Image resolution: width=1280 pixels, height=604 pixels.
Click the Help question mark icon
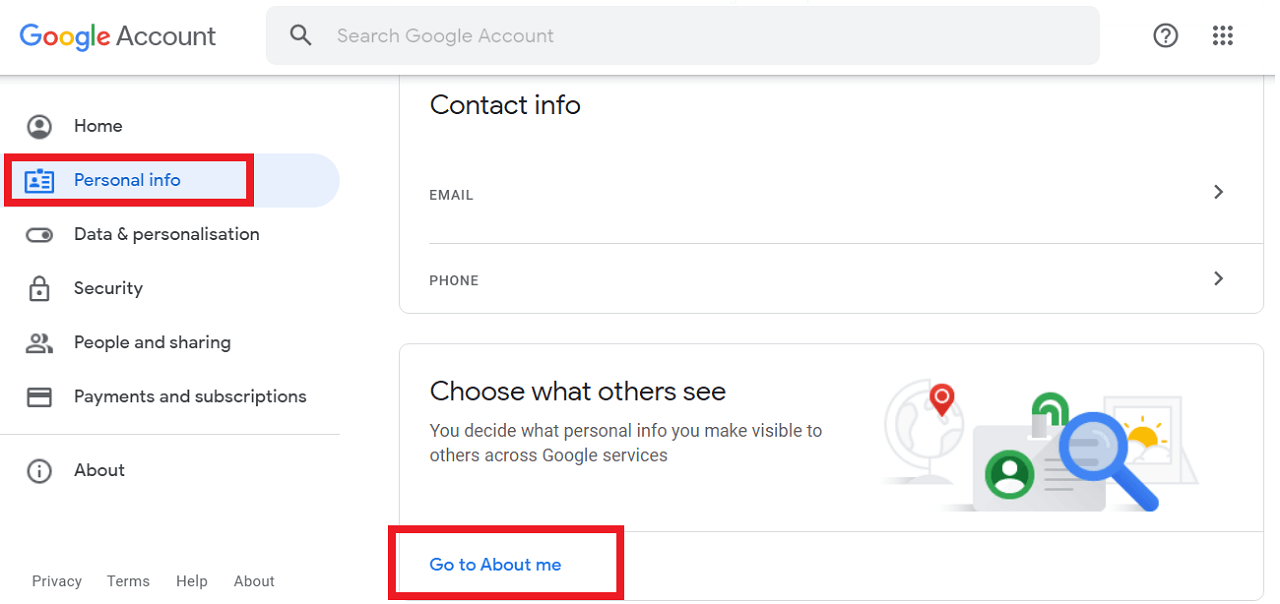coord(1165,35)
